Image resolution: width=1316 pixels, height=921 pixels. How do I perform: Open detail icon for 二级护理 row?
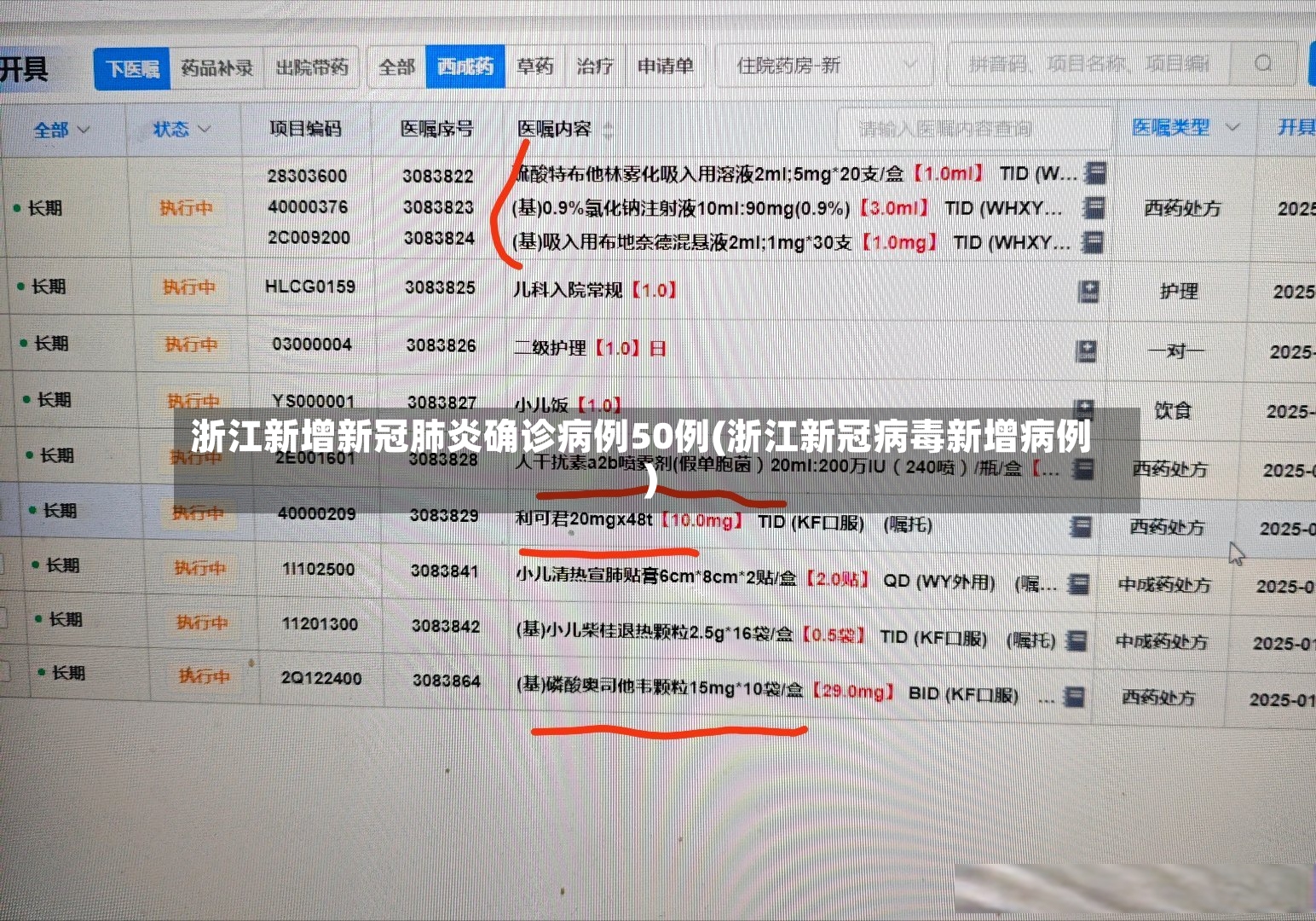point(1085,350)
